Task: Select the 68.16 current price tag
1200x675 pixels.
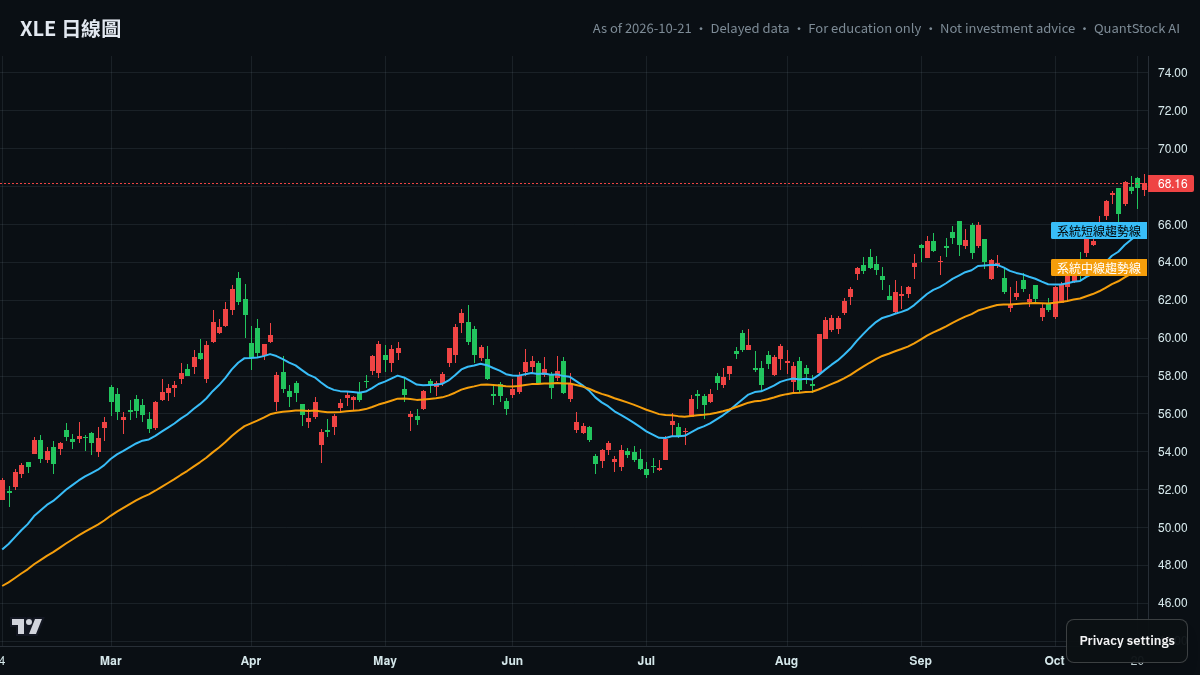Action: (1172, 184)
